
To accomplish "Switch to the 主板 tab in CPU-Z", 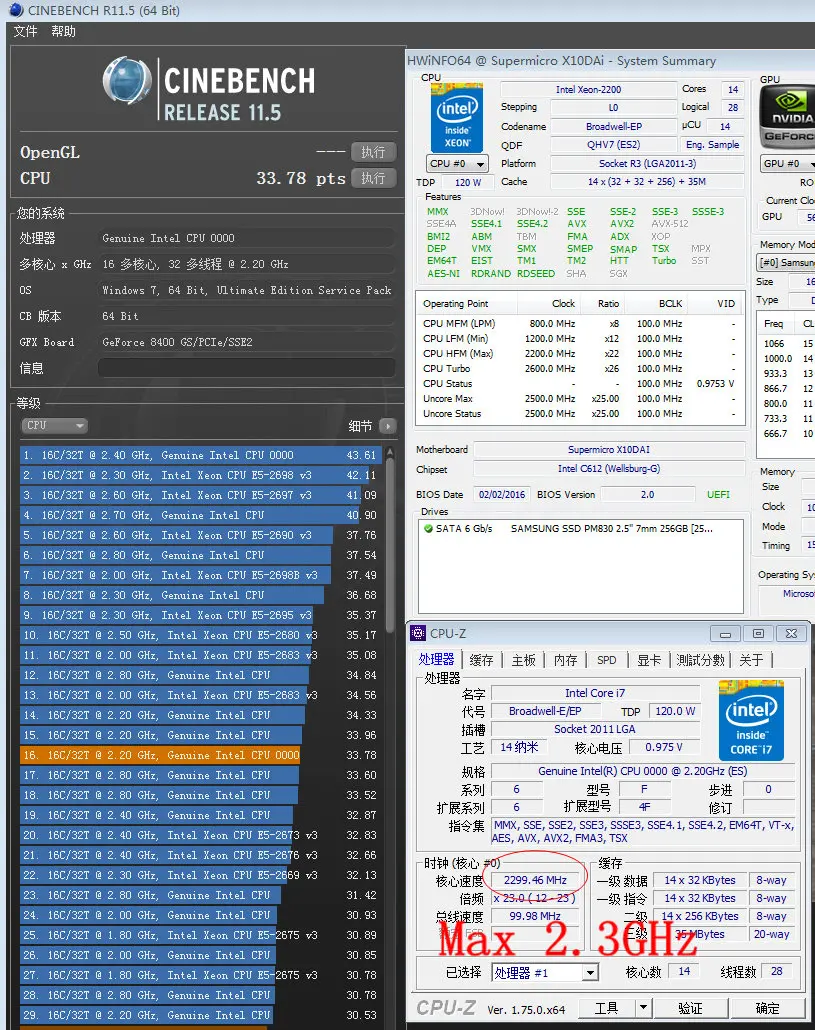I will pos(523,660).
